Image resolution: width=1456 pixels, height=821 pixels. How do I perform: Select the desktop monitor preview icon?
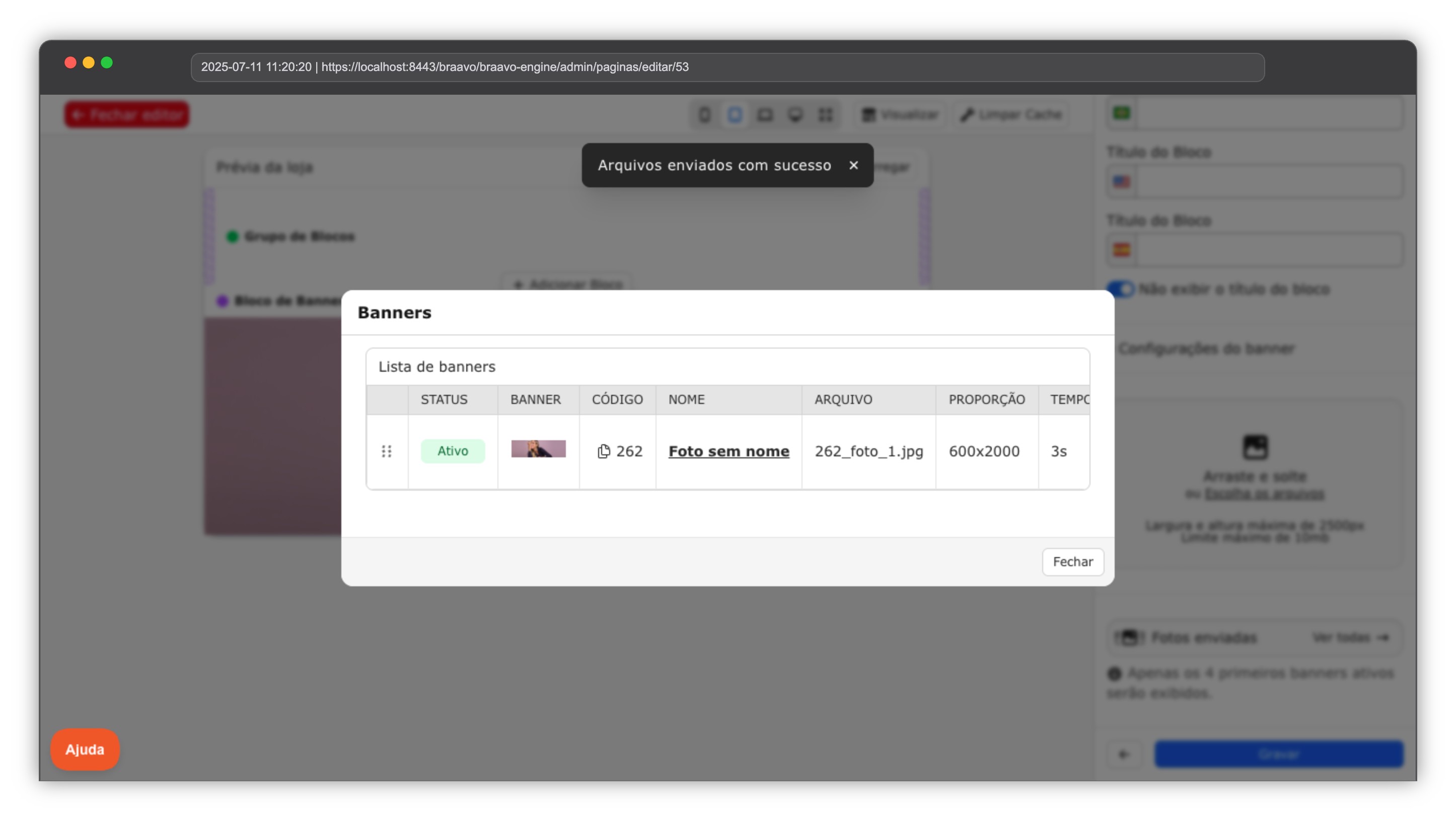pos(795,115)
